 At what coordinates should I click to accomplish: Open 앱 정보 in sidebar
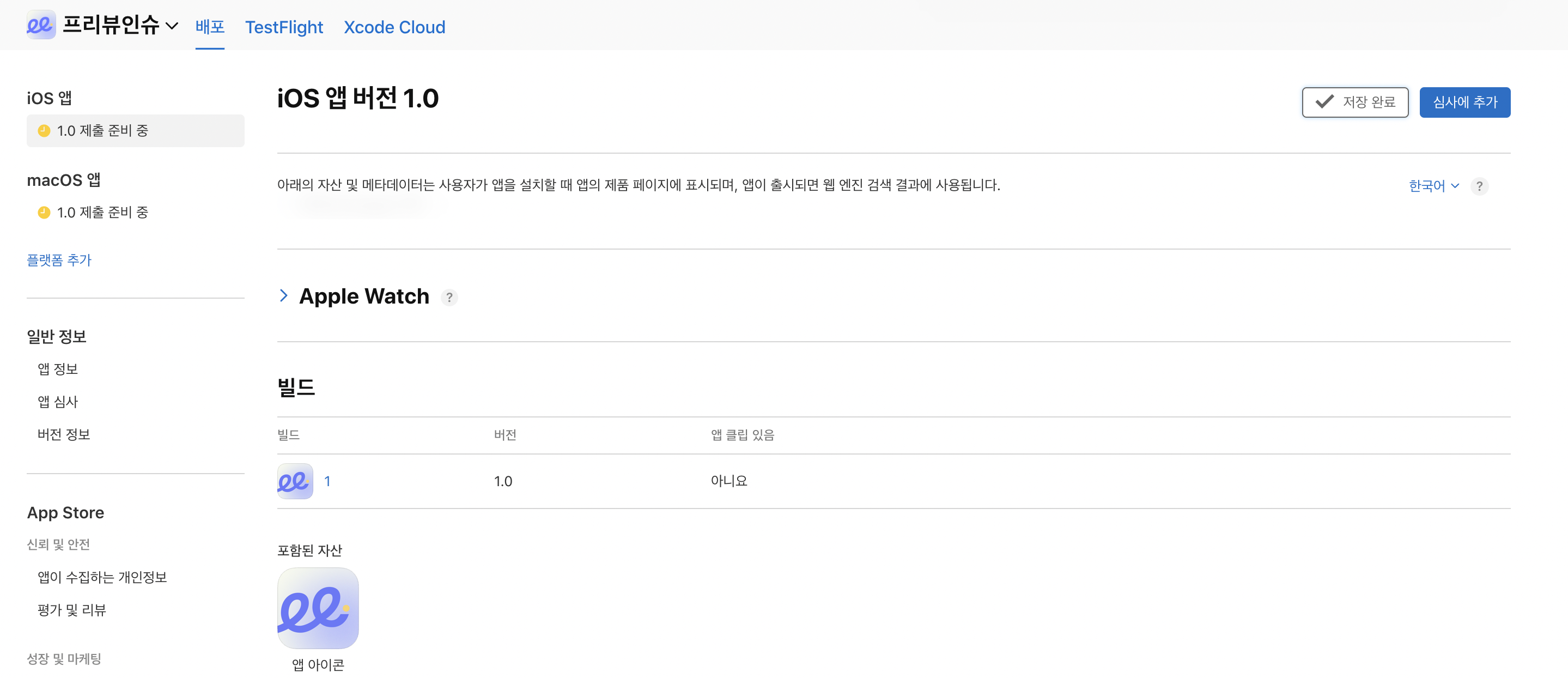tap(58, 369)
